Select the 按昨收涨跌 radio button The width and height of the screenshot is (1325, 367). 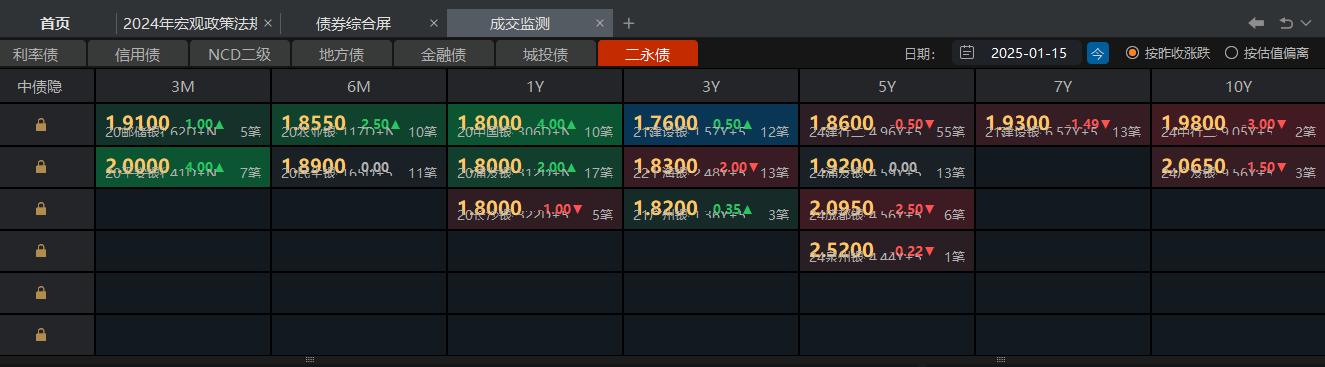(1132, 53)
